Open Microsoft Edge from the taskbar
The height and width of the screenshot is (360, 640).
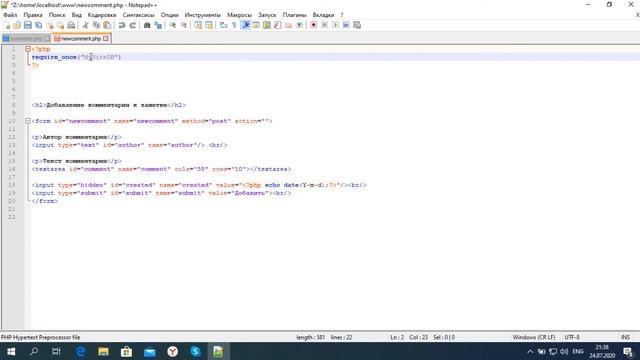tap(80, 351)
